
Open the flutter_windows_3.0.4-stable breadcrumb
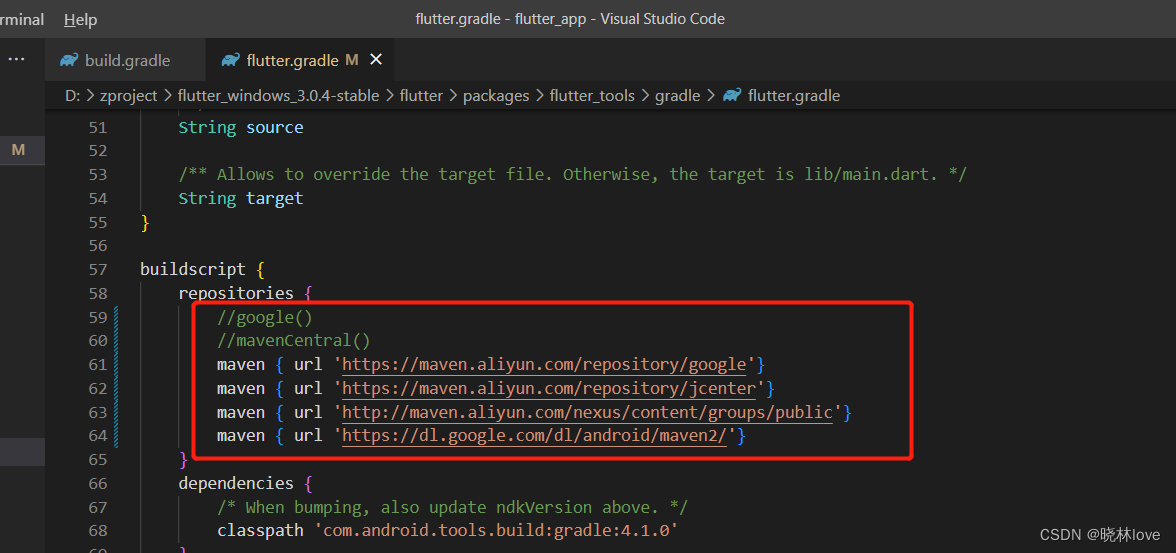pyautogui.click(x=278, y=95)
